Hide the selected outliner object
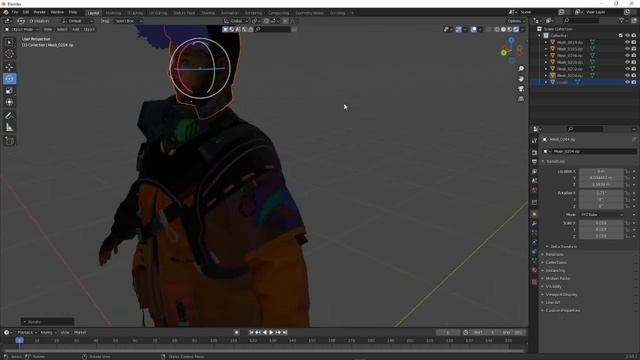 (627, 82)
